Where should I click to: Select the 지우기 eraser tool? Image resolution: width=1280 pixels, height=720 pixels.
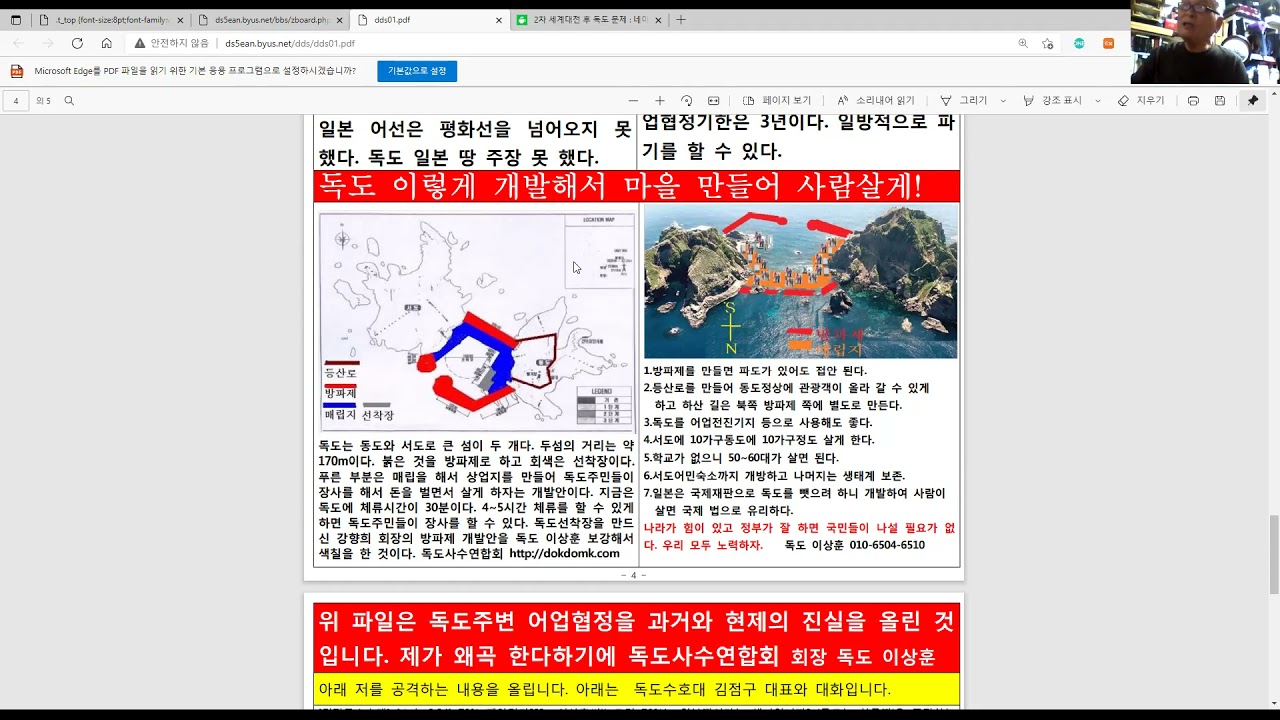pos(1141,101)
